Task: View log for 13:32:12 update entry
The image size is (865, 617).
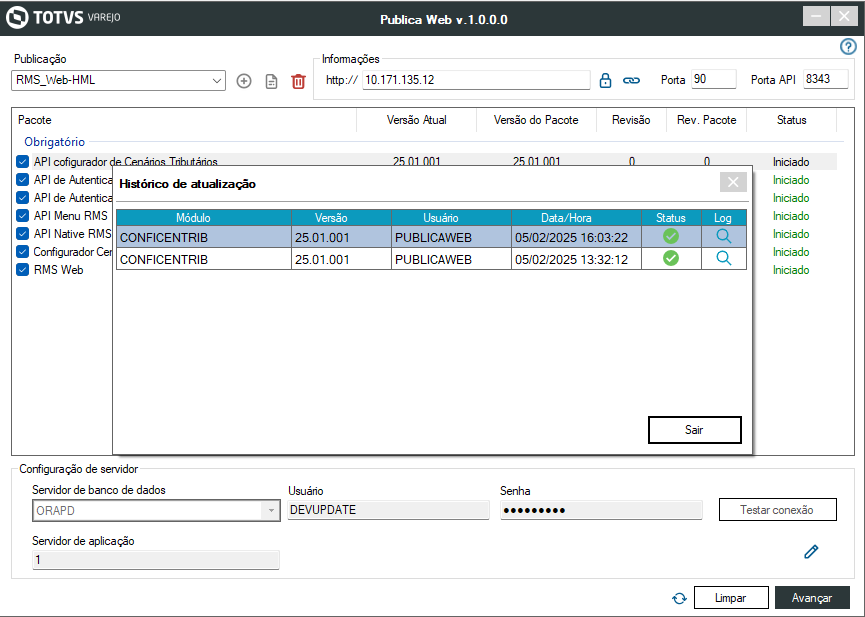Action: coord(724,258)
